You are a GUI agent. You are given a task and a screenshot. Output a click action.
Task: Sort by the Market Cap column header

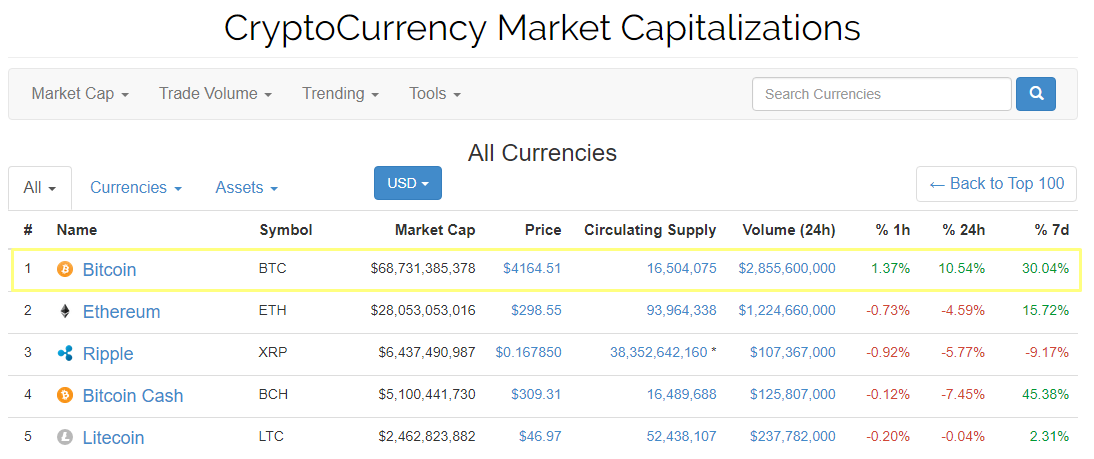[x=435, y=230]
